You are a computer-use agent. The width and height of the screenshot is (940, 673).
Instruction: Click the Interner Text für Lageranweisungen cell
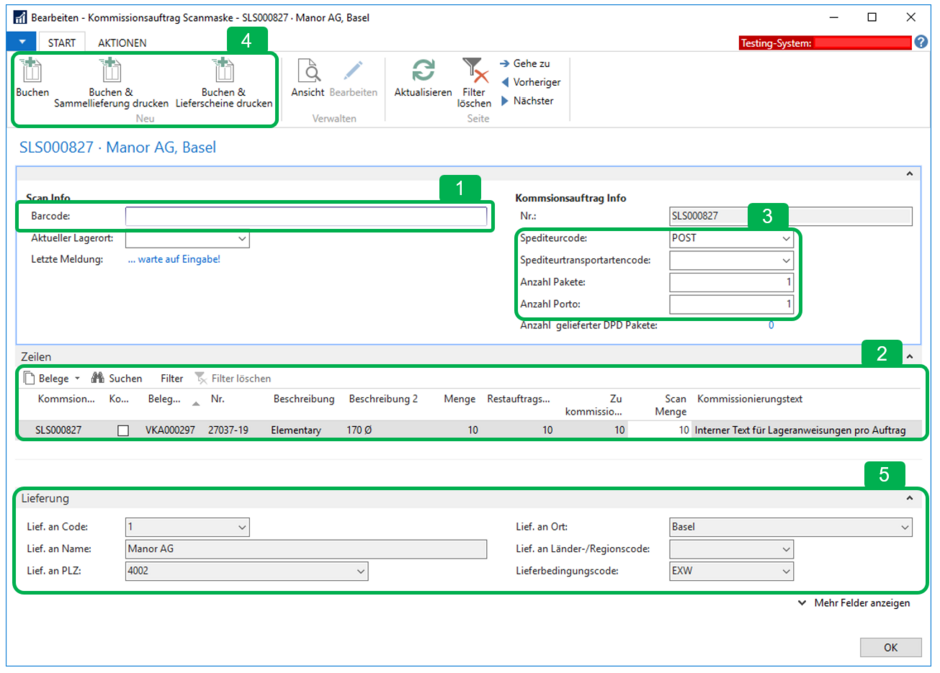800,430
